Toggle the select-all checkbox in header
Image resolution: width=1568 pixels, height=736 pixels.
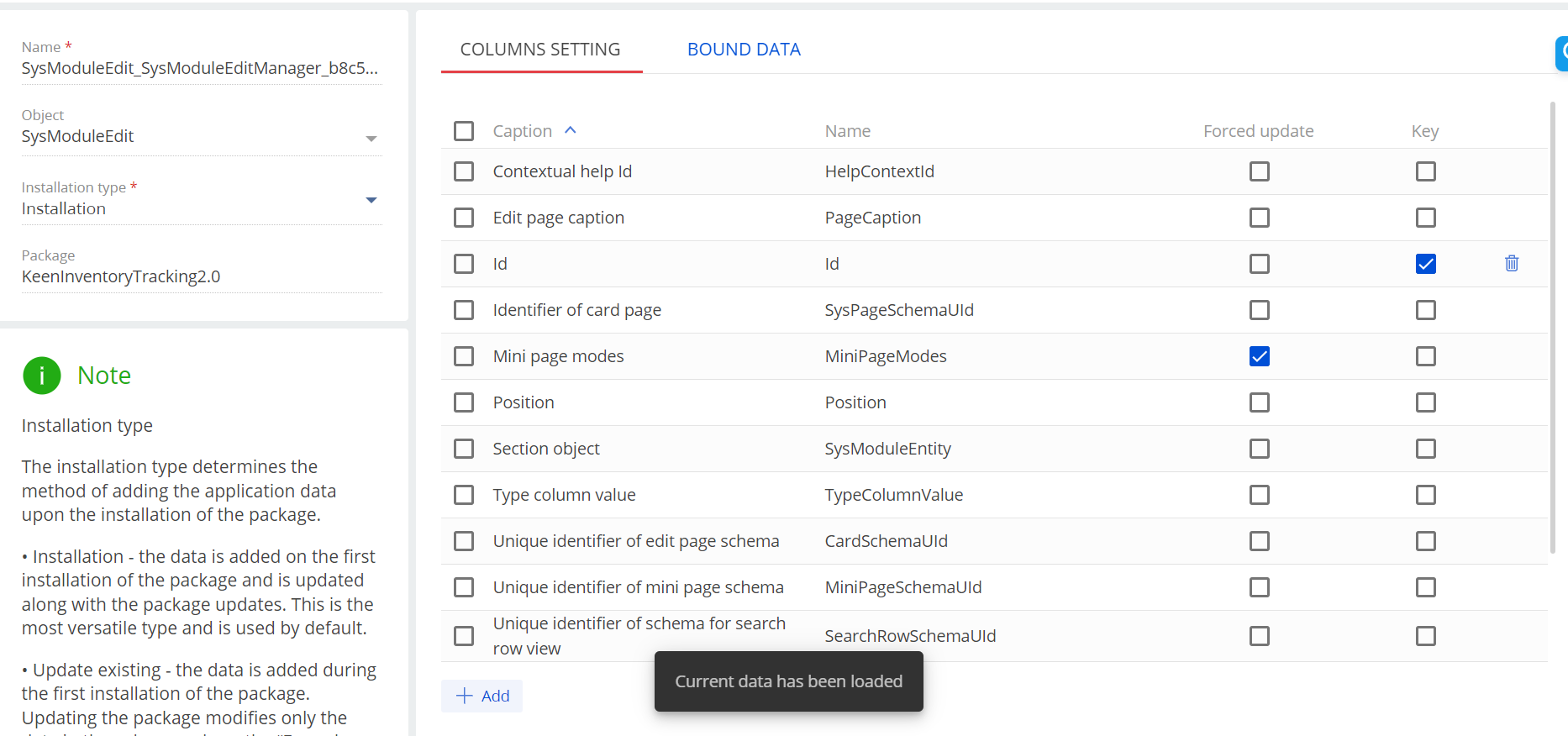tap(464, 131)
